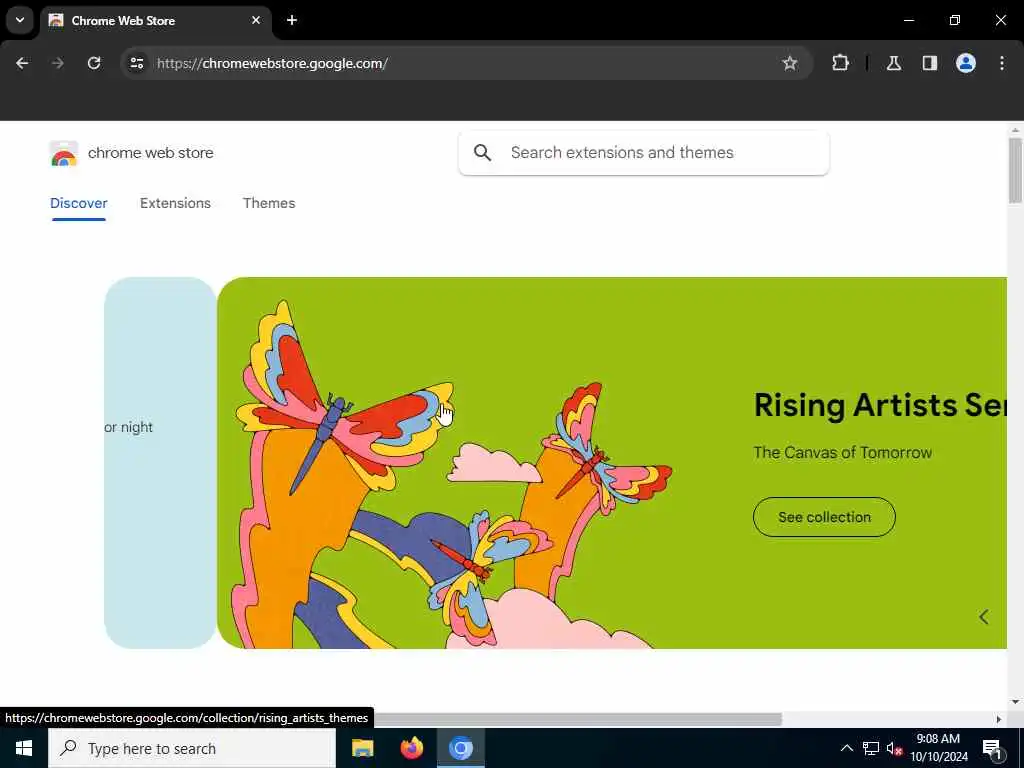The width and height of the screenshot is (1024, 768).
Task: Focus the Search extensions and themes field
Action: [644, 153]
